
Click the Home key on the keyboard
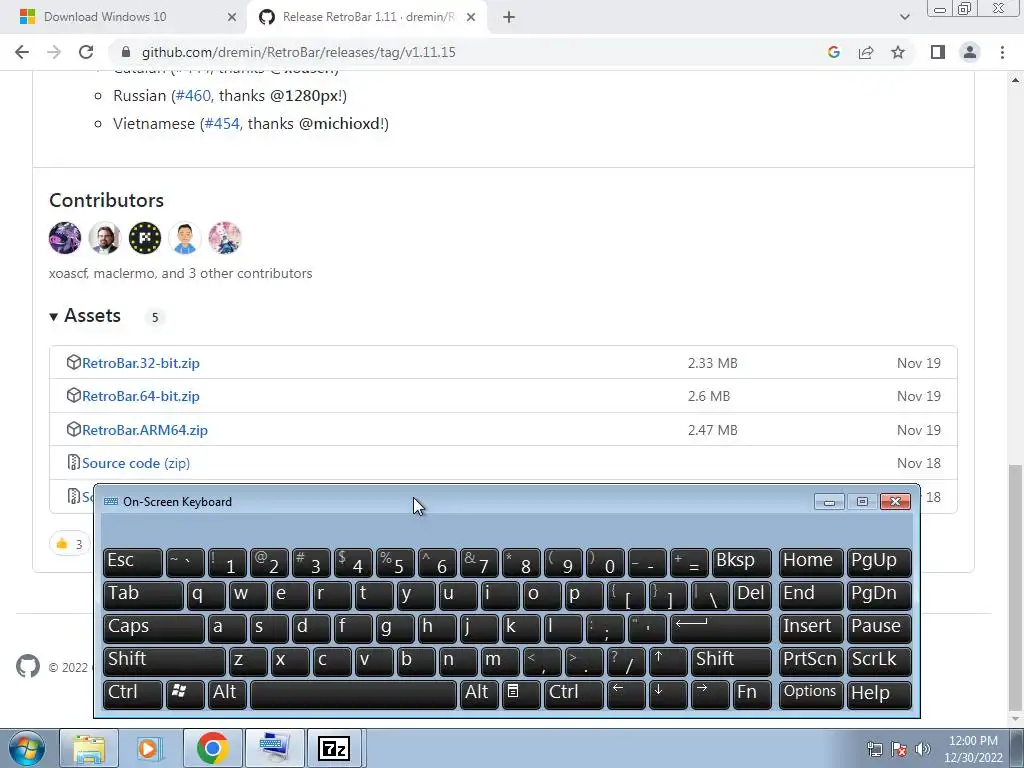810,562
